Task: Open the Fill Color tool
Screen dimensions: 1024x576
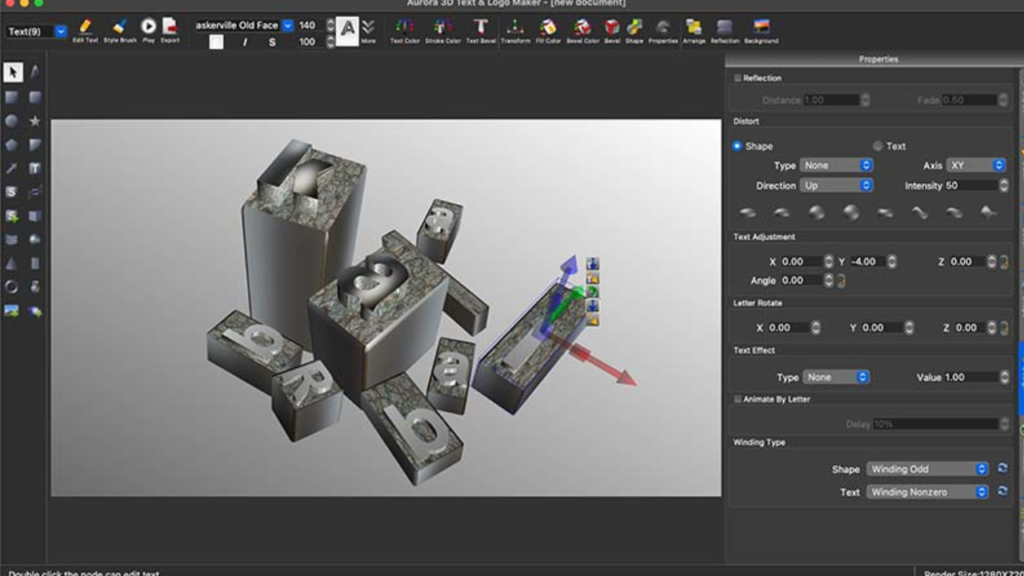Action: click(x=548, y=29)
